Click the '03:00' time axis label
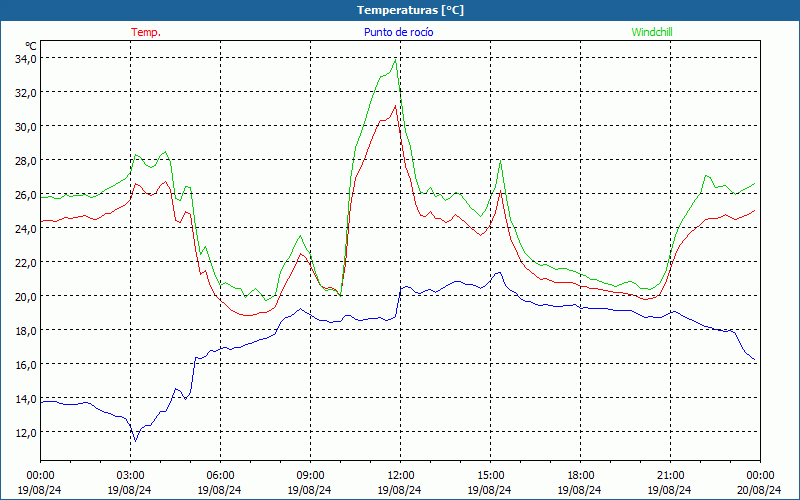 (131, 476)
